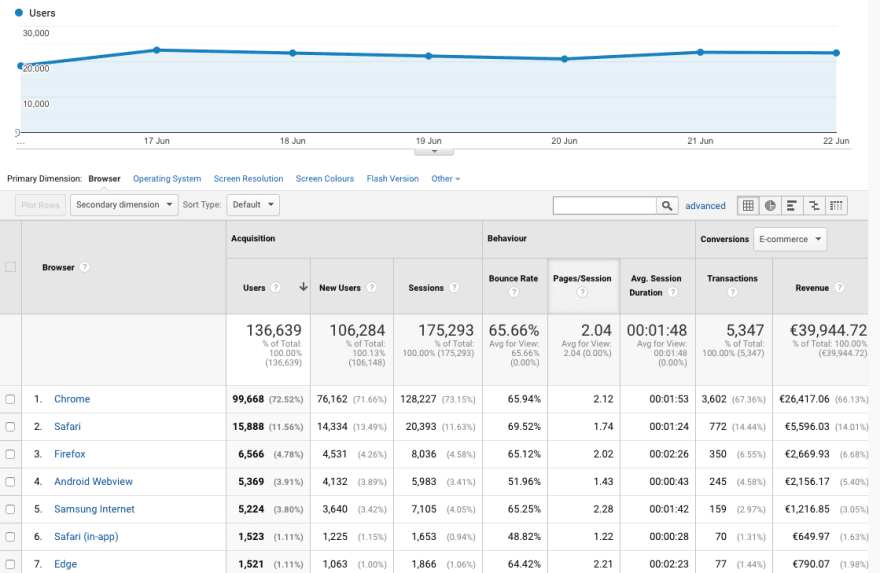Open help icon next to New Users header
The height and width of the screenshot is (573, 880).
coord(372,287)
